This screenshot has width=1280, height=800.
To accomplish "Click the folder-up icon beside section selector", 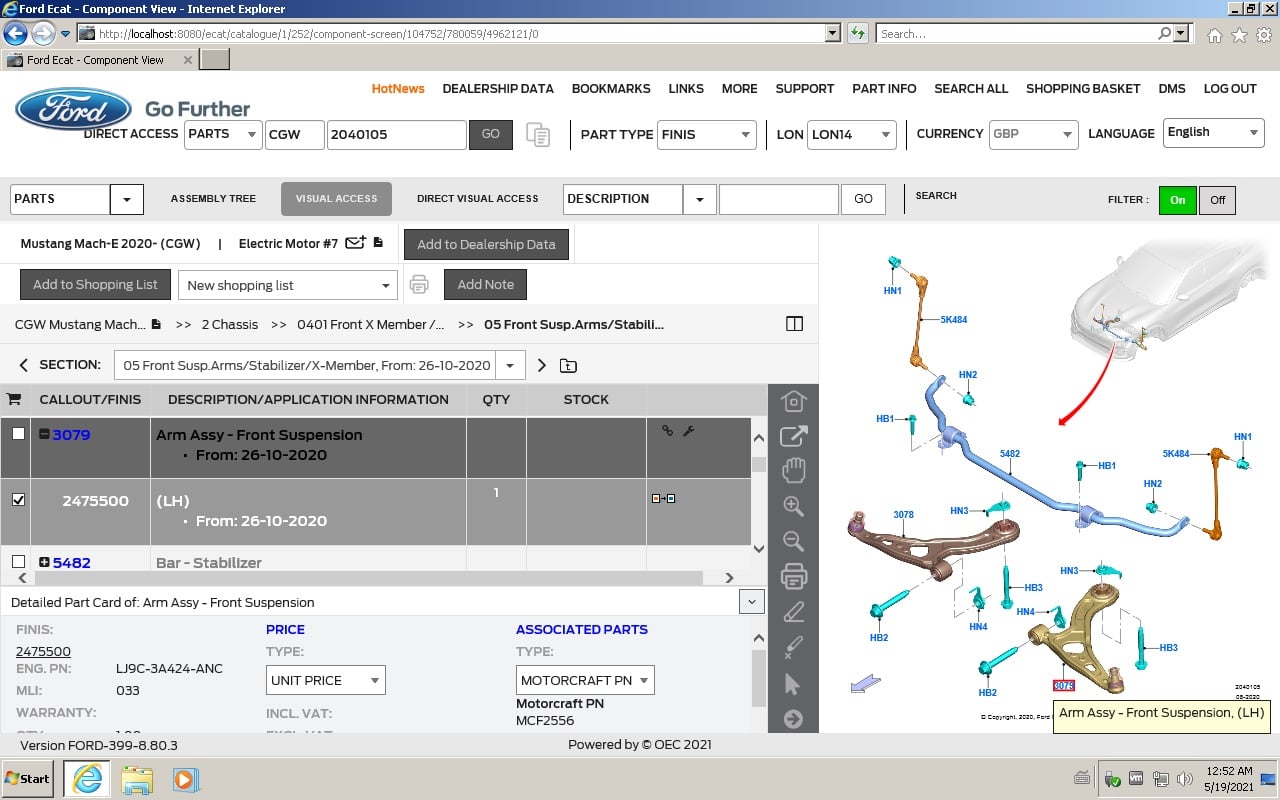I will pos(568,365).
